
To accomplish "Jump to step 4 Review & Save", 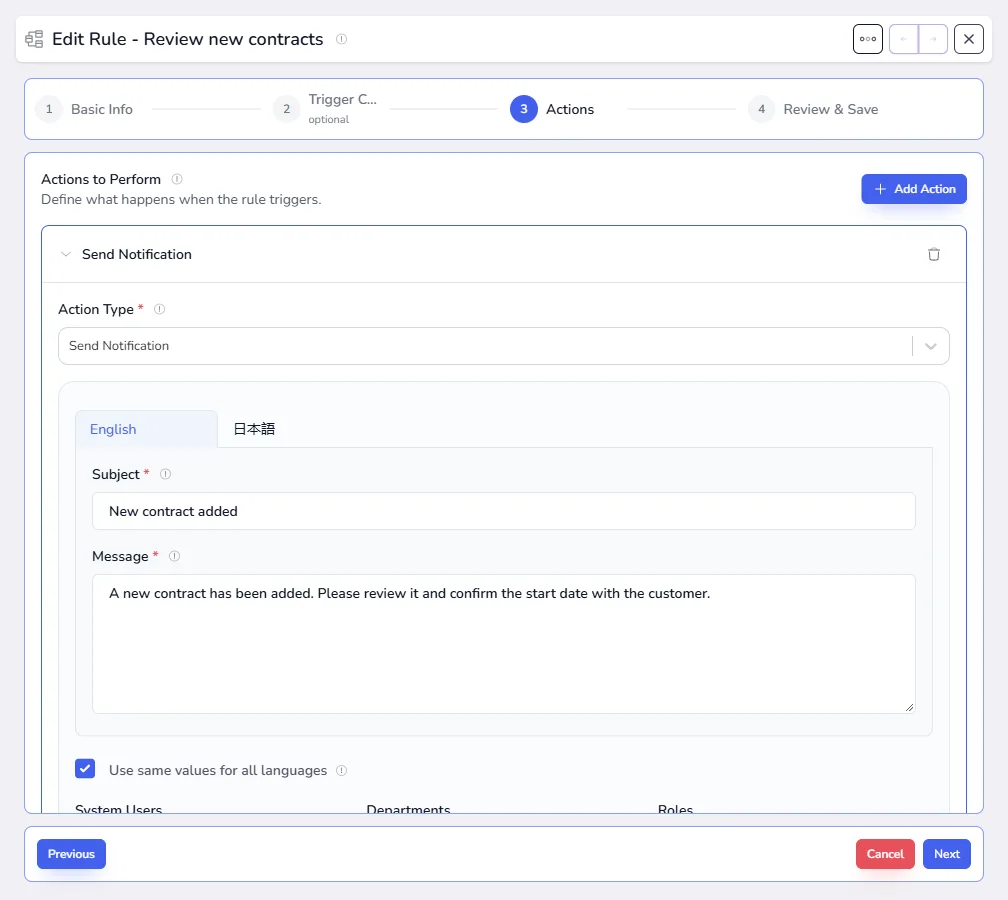I will [x=813, y=109].
